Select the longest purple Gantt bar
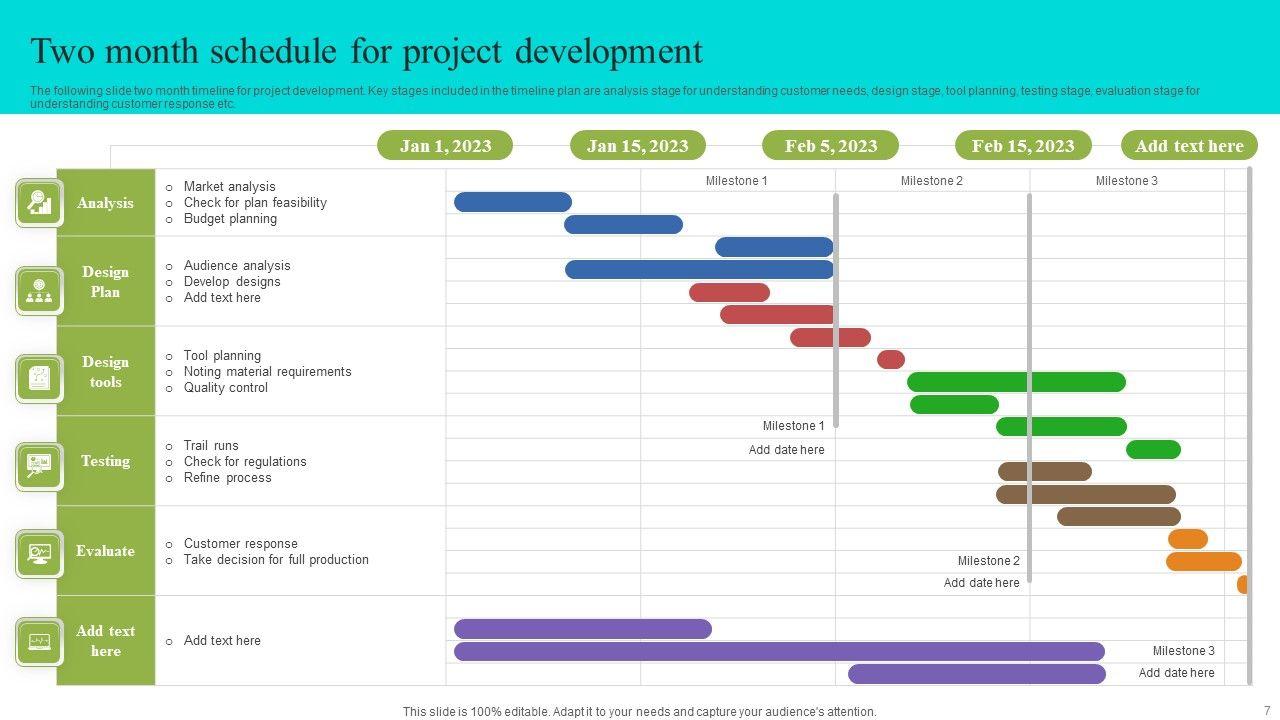This screenshot has width=1280, height=720. [x=779, y=652]
